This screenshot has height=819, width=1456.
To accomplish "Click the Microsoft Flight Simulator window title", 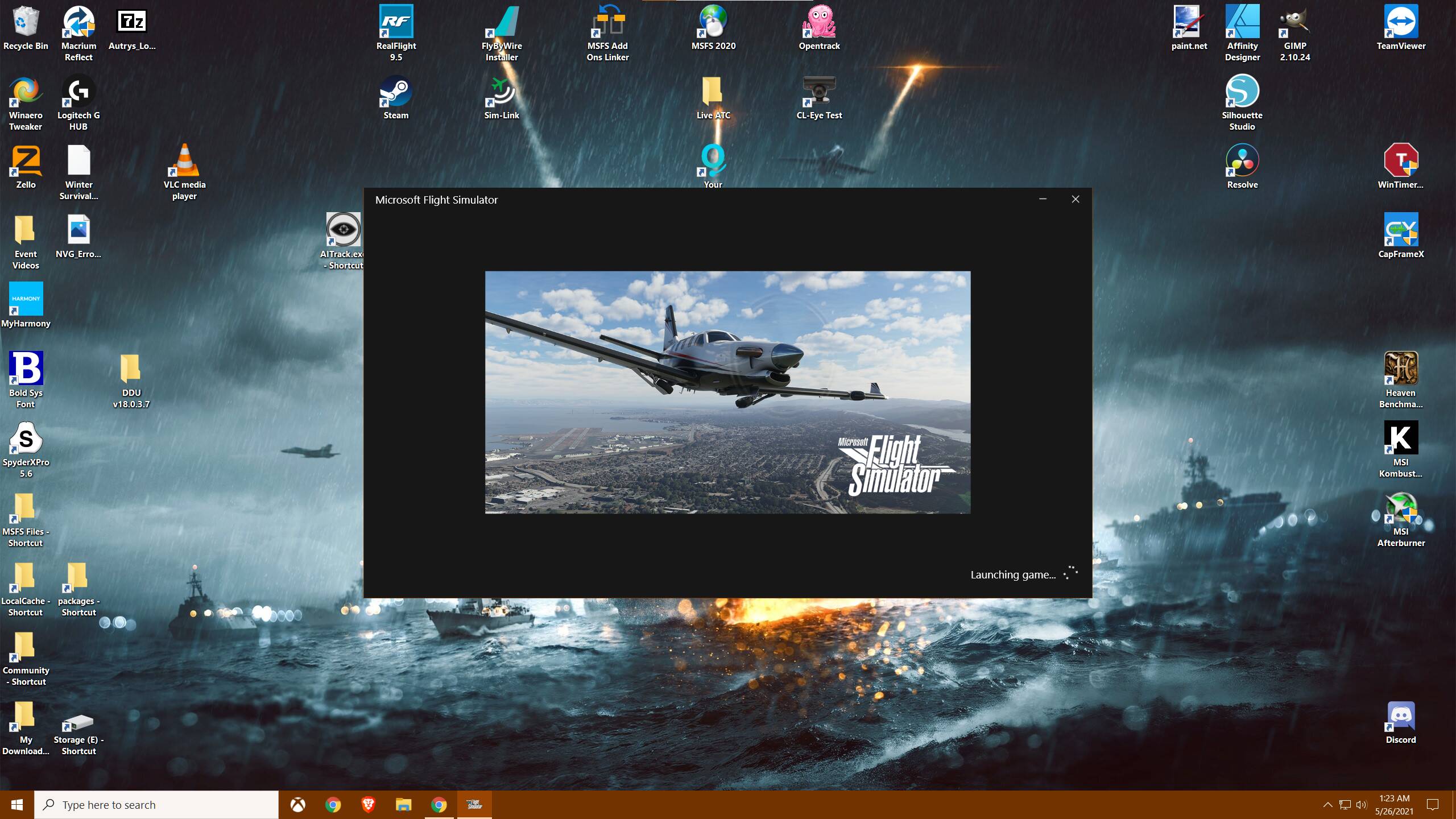I will point(436,200).
